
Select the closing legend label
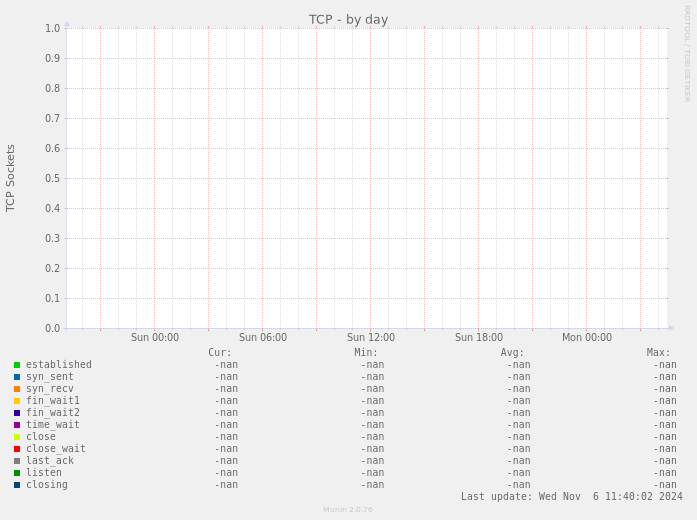pyautogui.click(x=46, y=485)
